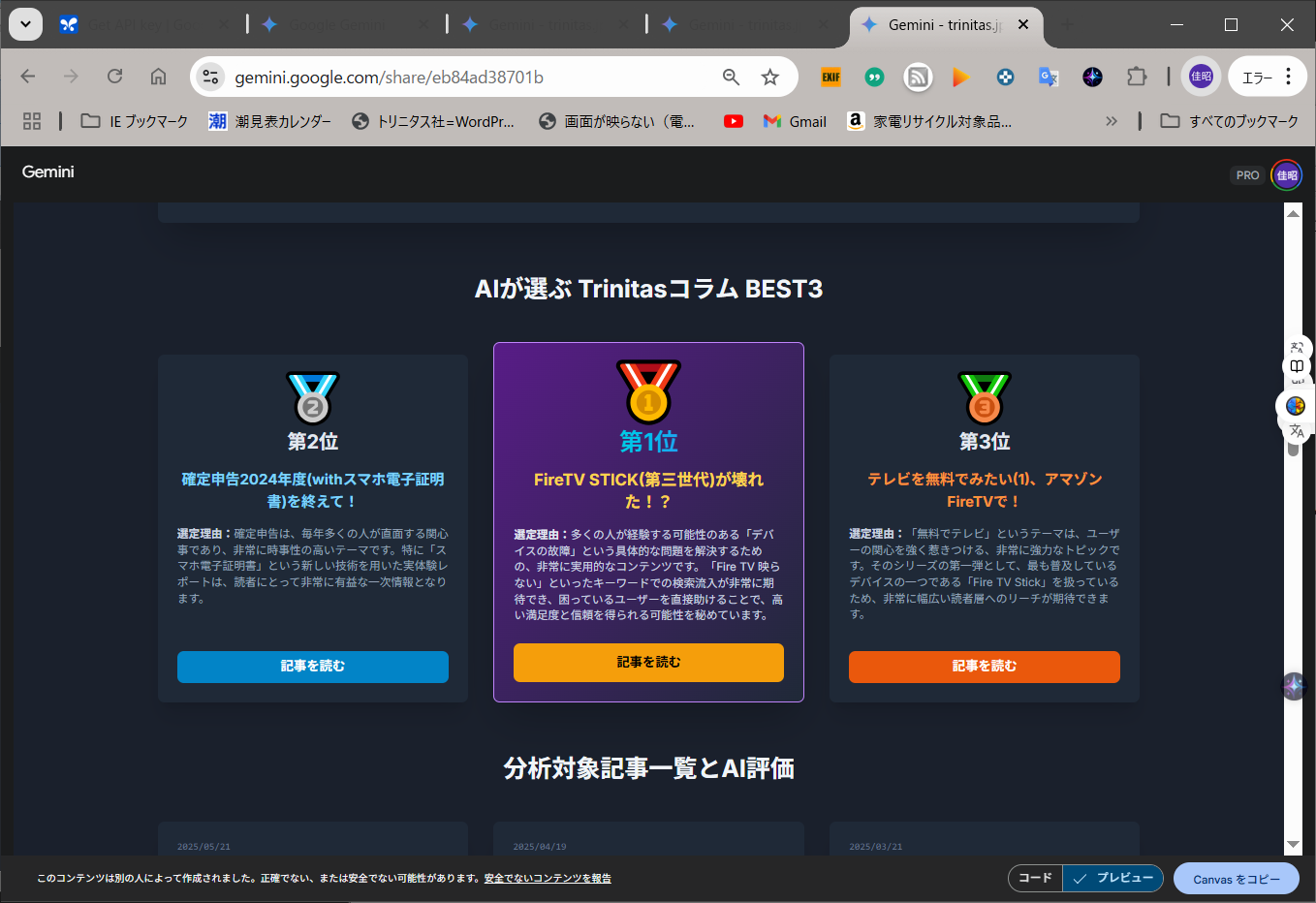This screenshot has width=1316, height=903.
Task: Click the 確定申告2024年度 article title
Action: (312, 490)
